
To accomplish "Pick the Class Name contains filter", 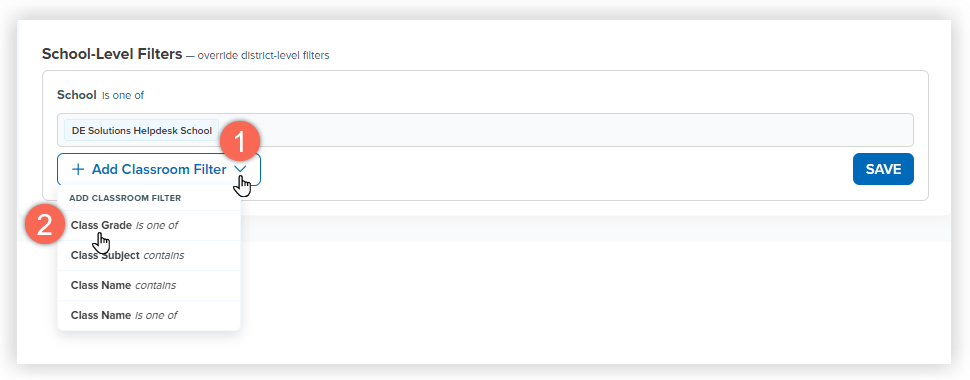I will click(148, 285).
